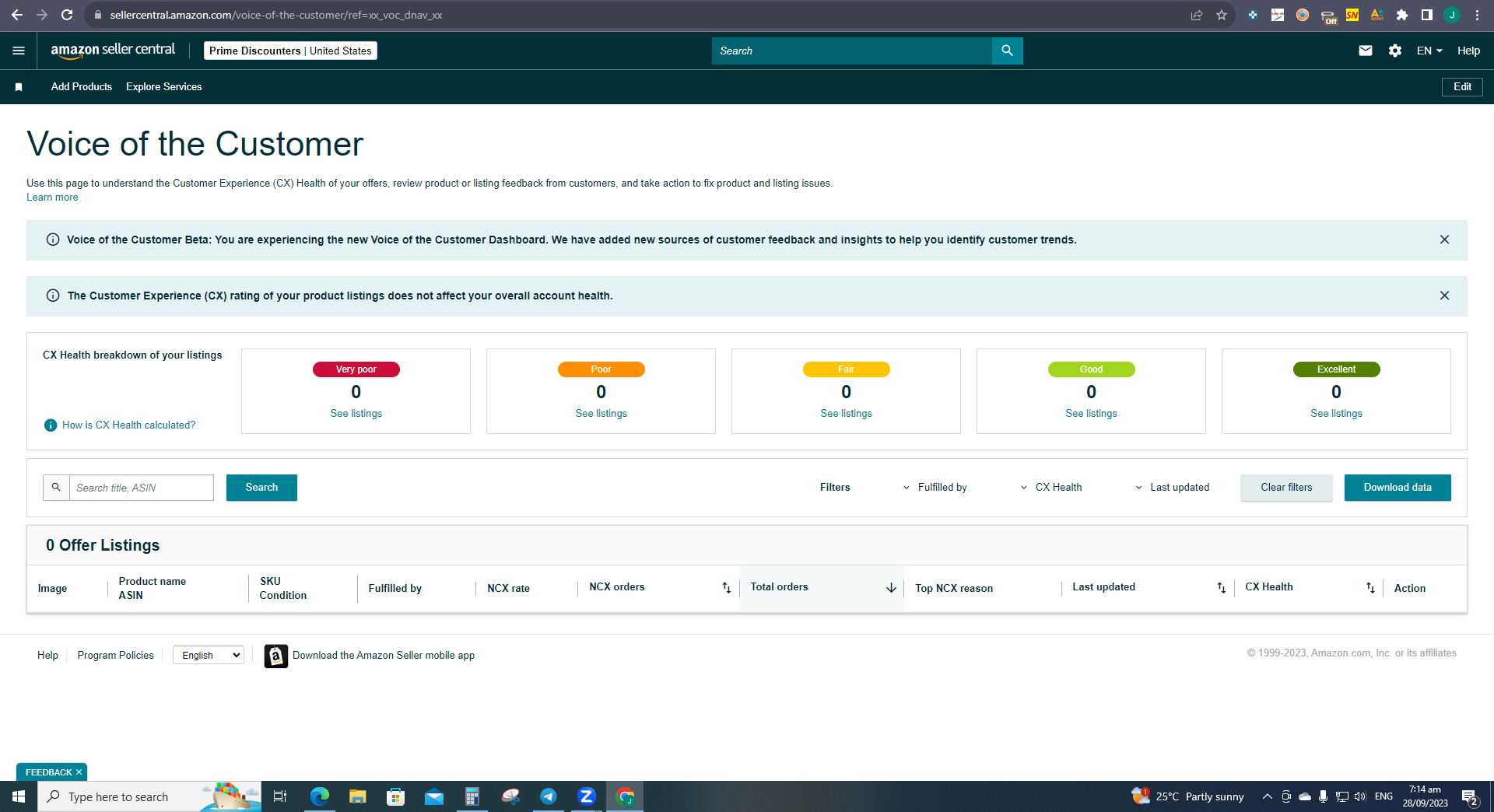Screen dimensions: 1494x812
Task: Close the FEEDBACK tab
Action: click(79, 772)
